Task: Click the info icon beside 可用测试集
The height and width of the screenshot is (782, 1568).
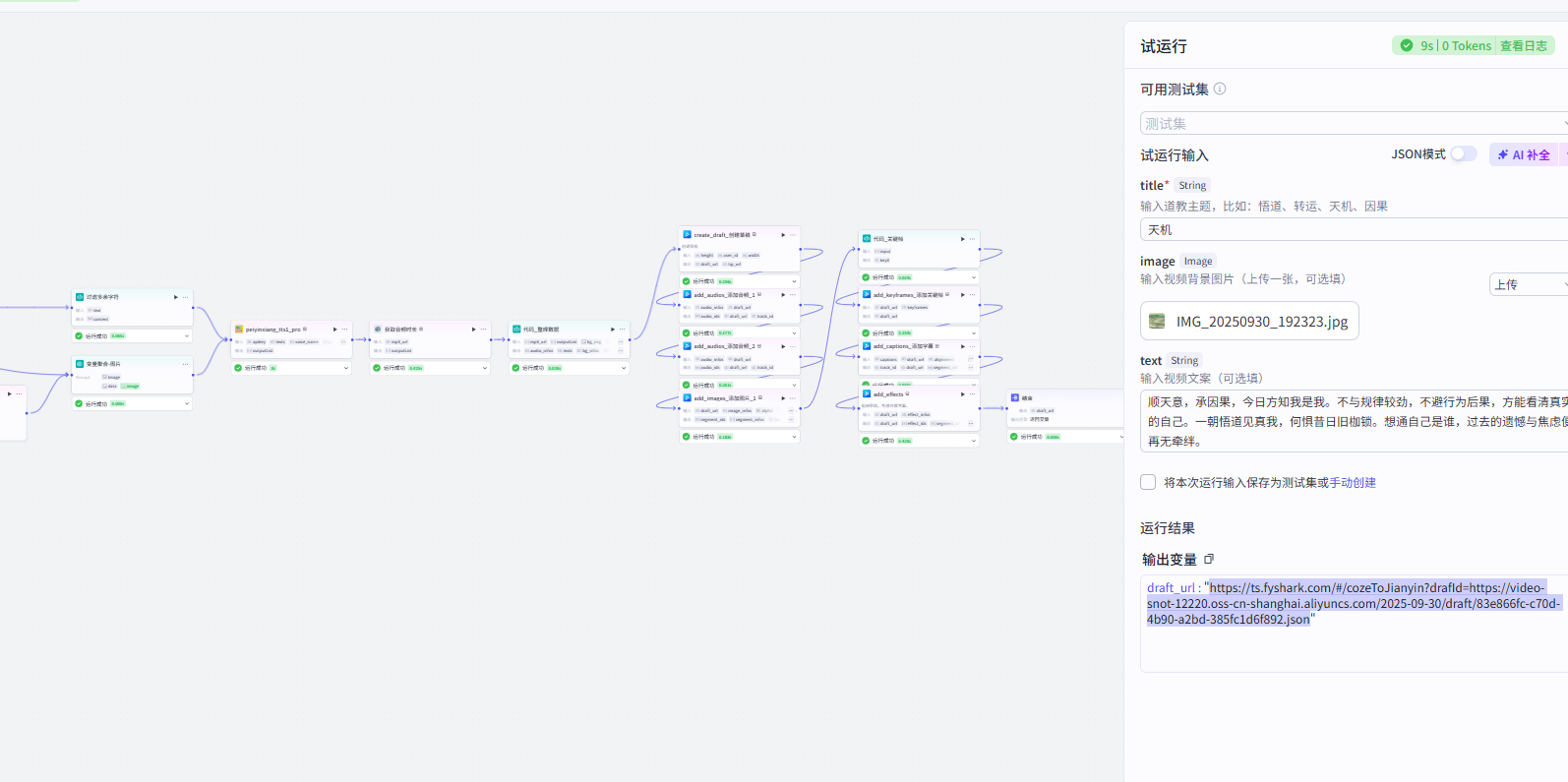Action: (x=1220, y=89)
